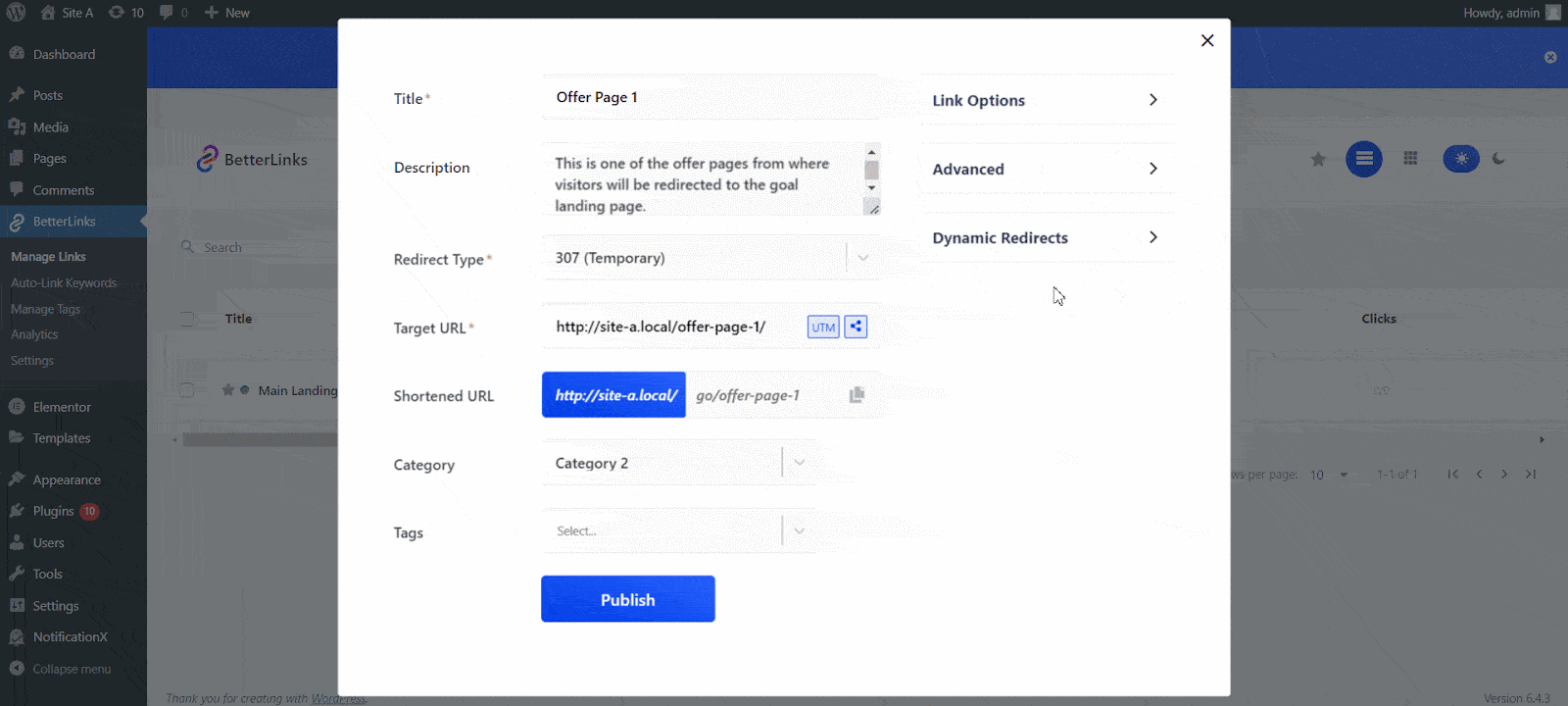Screen dimensions: 1568x706
Task: Click the favorites star icon in toolbar
Action: coord(1318,159)
